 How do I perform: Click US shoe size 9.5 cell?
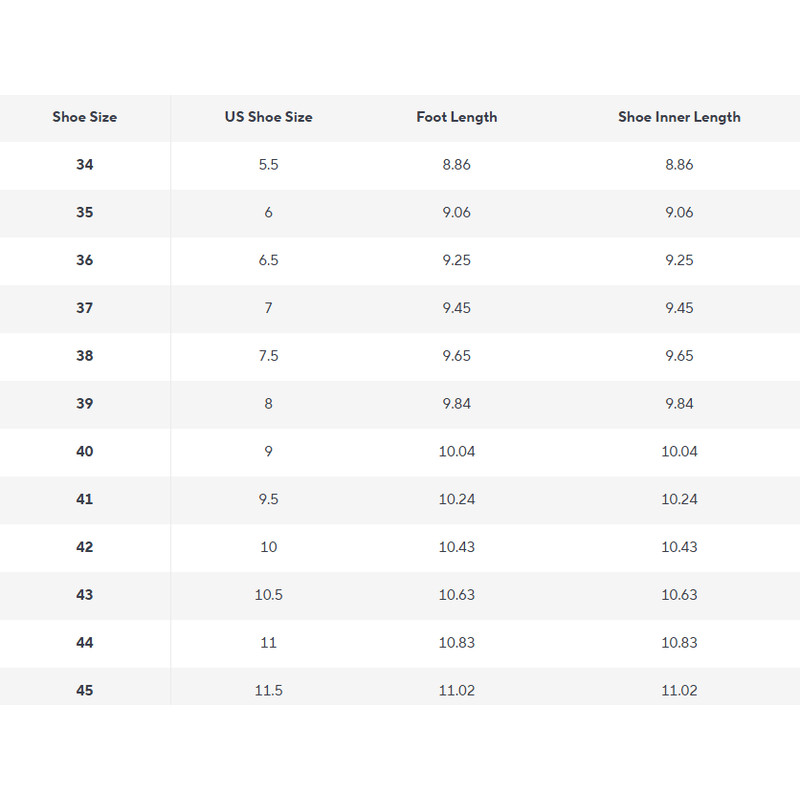tap(268, 499)
